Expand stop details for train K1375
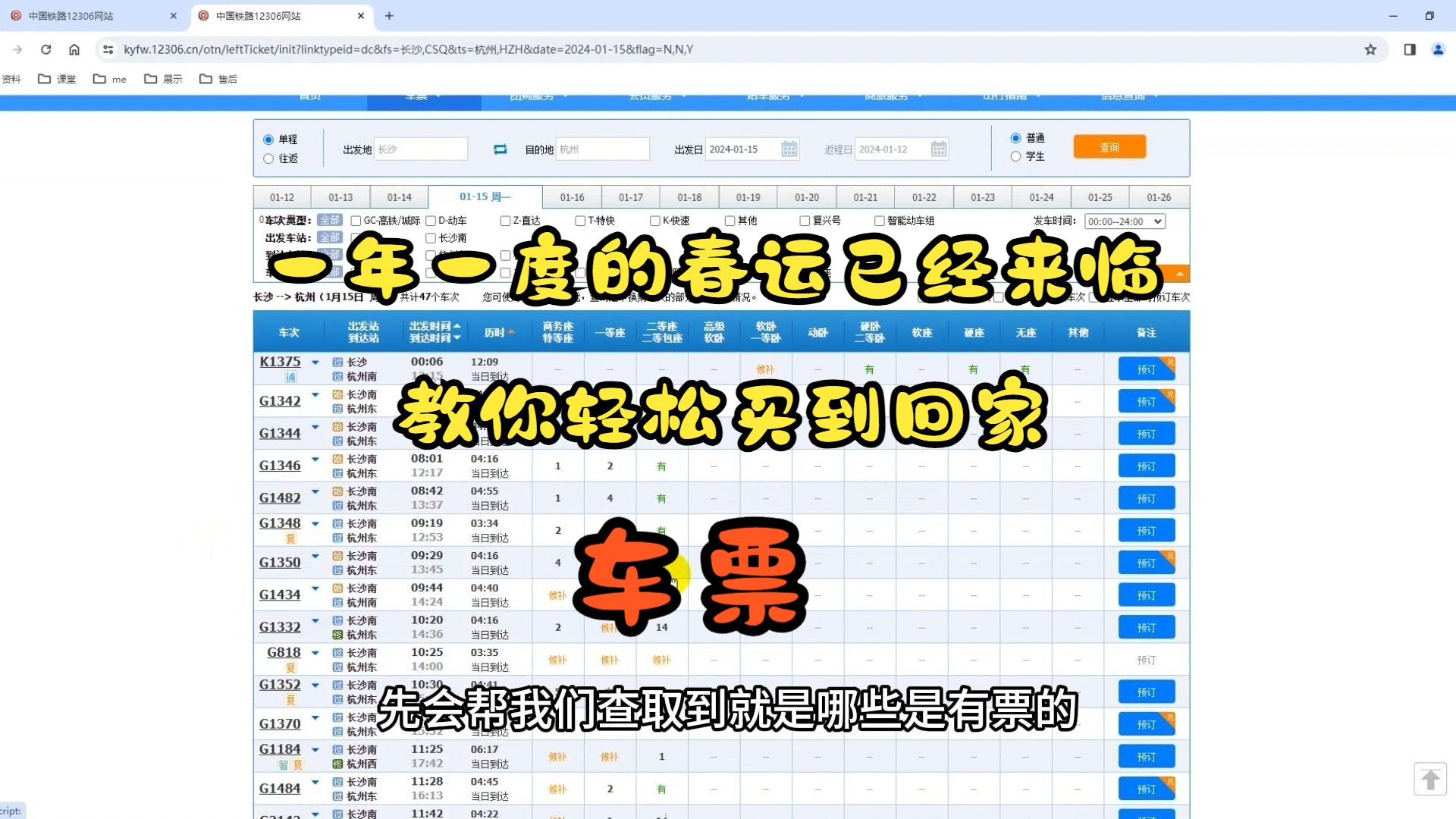Image resolution: width=1456 pixels, height=819 pixels. click(x=315, y=362)
